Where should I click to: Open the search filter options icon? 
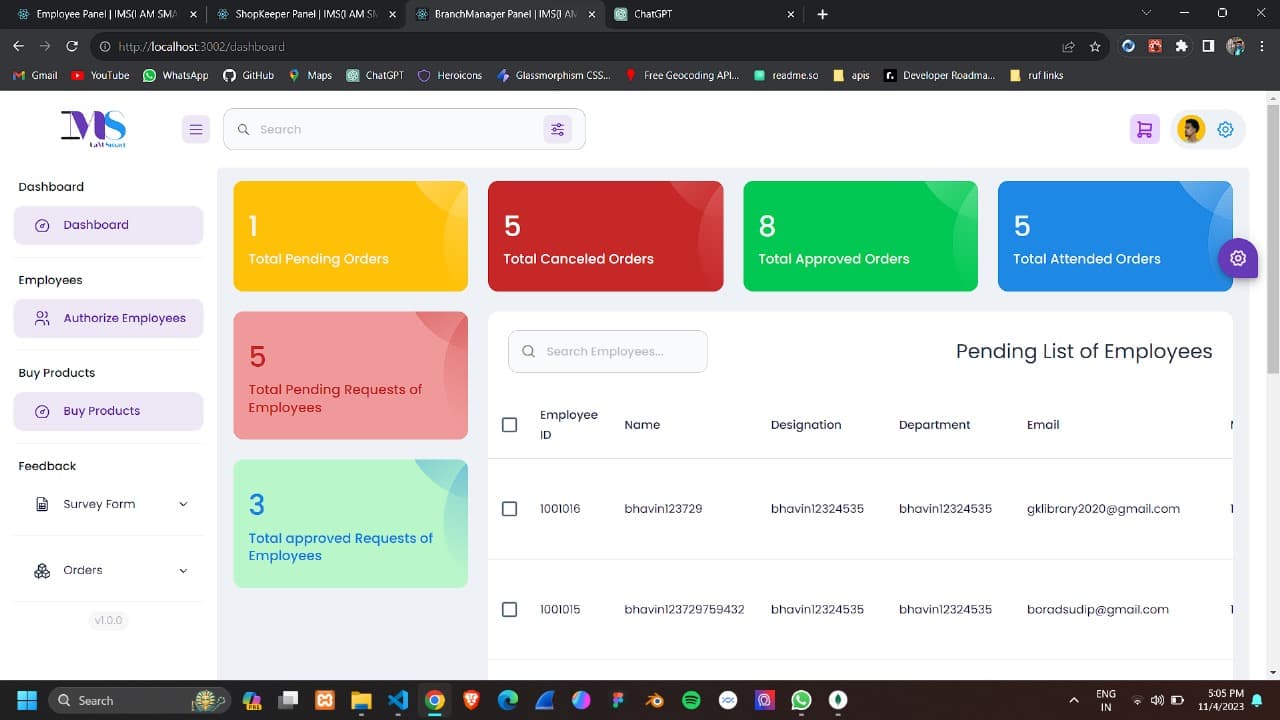(557, 129)
